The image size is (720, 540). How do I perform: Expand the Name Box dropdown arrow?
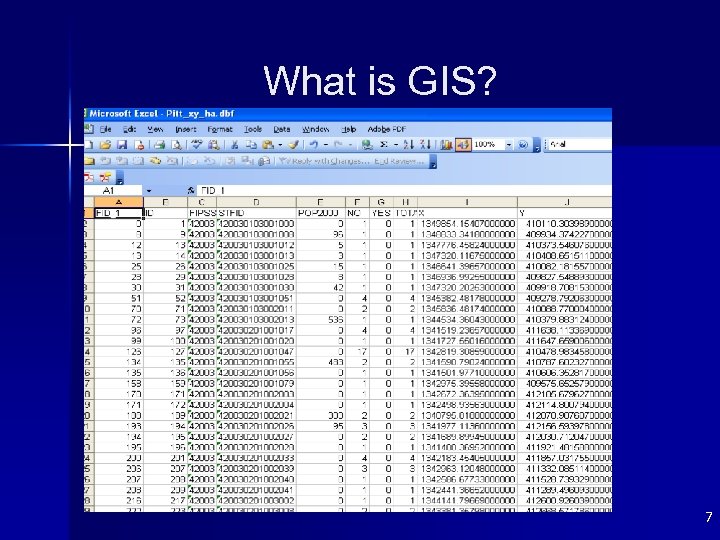pyautogui.click(x=149, y=190)
